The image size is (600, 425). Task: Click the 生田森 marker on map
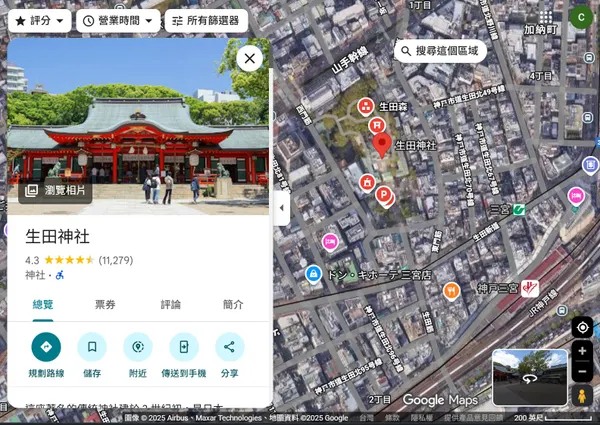click(366, 107)
